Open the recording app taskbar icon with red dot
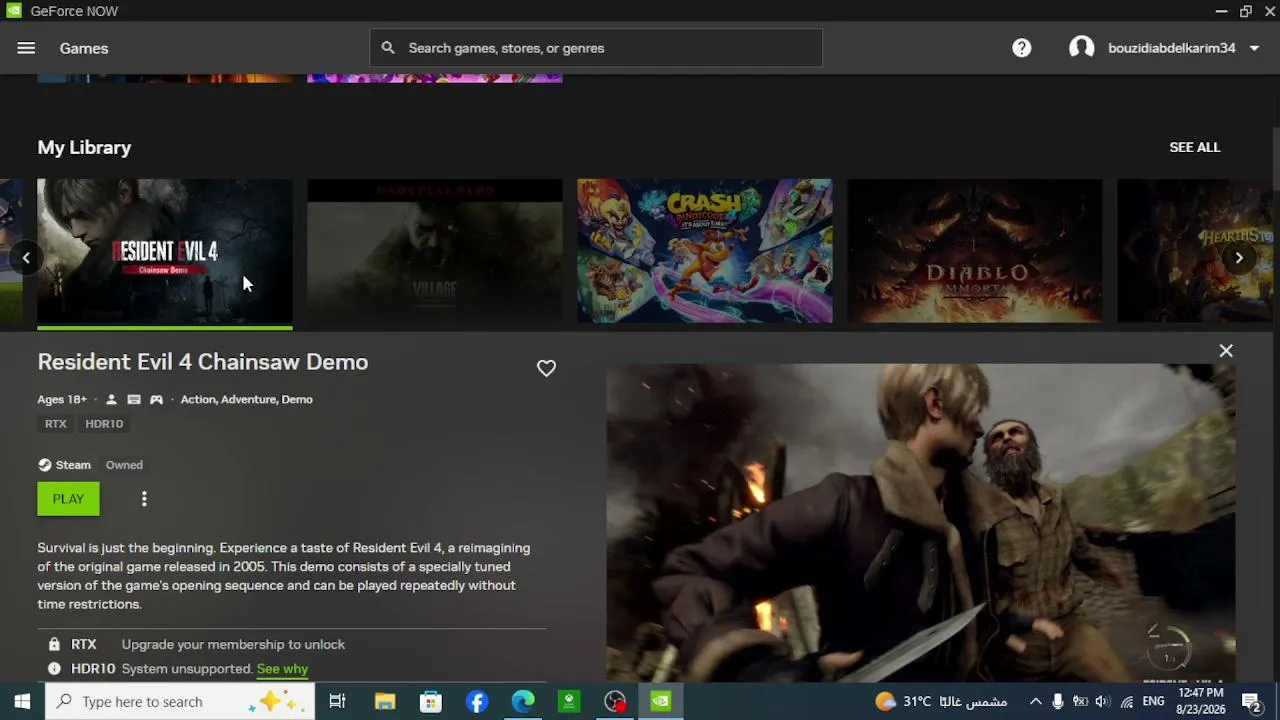The width and height of the screenshot is (1280, 720). coord(615,701)
